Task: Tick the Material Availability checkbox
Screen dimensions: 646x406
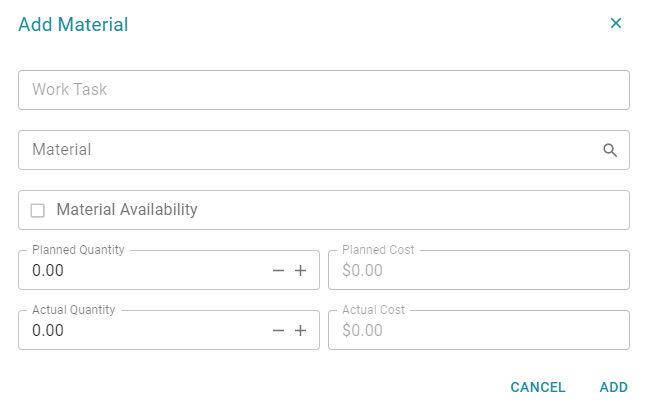Action: pyautogui.click(x=37, y=210)
